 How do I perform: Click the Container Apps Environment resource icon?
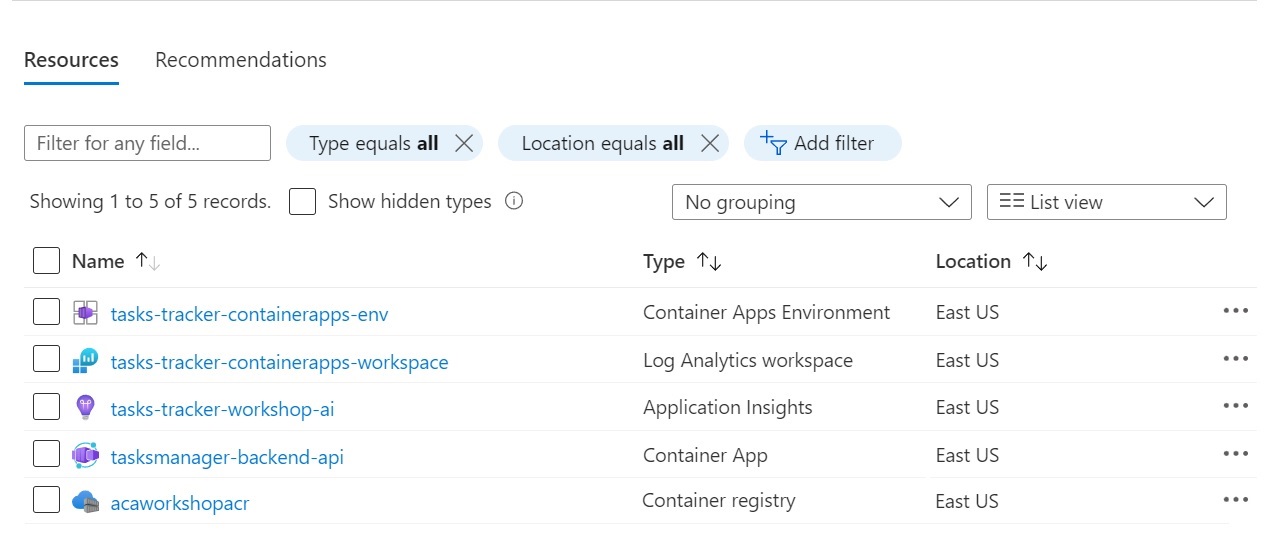click(85, 313)
